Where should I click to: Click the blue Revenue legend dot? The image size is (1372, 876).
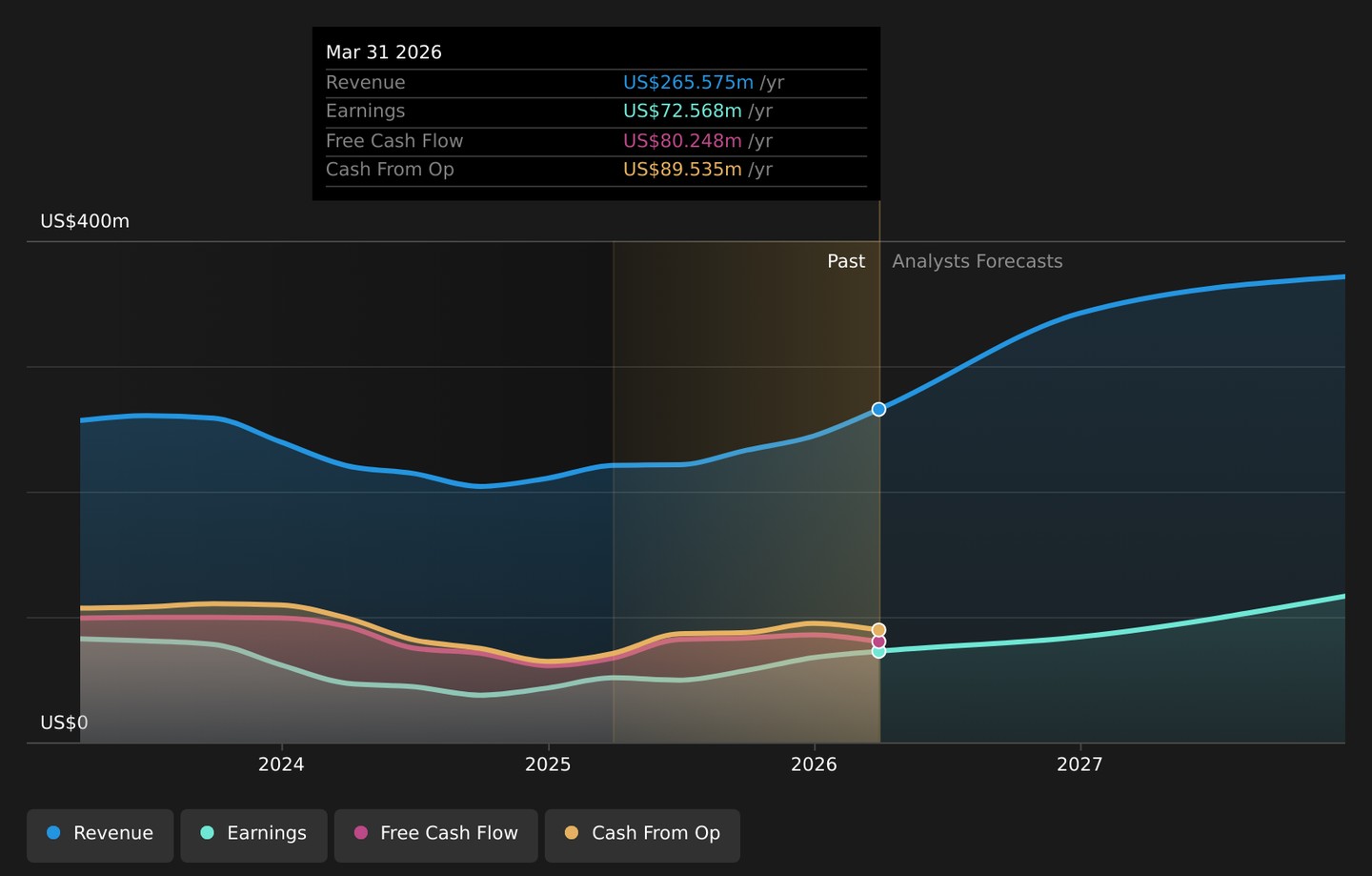point(53,833)
